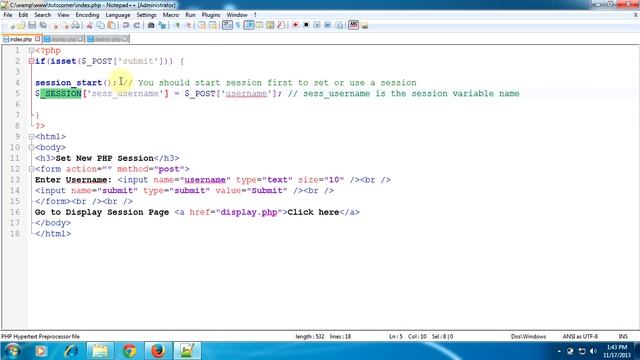Show hidden tray icons arrow
The image size is (640, 360).
tap(559, 351)
